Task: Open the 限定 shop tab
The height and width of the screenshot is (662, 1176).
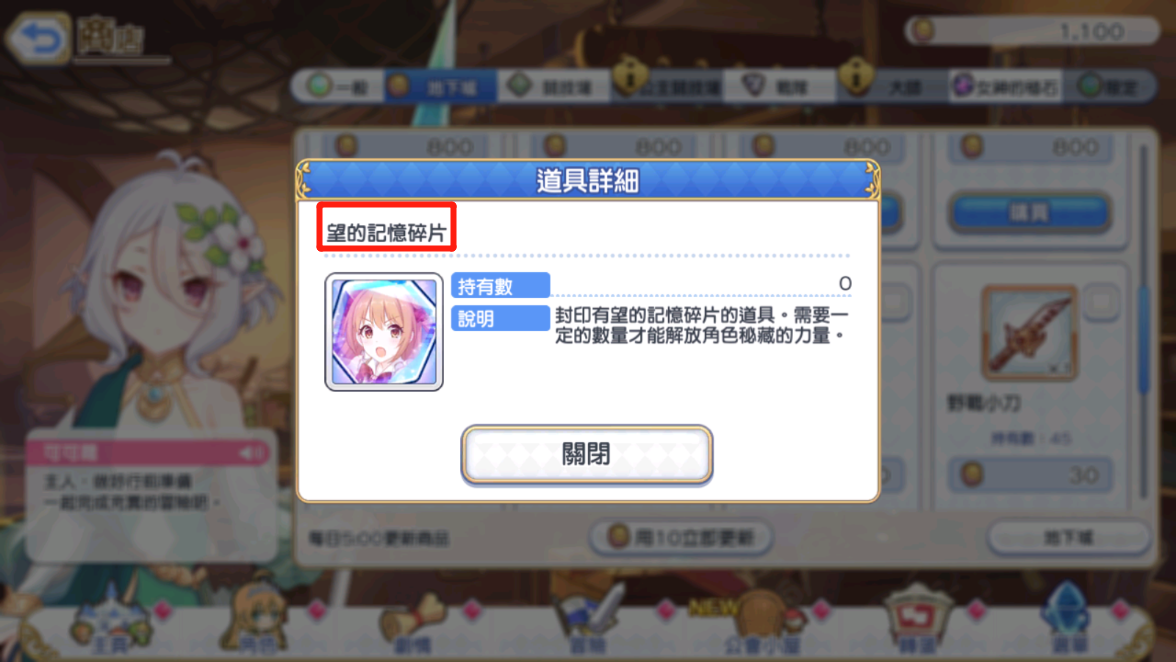Action: click(1110, 87)
